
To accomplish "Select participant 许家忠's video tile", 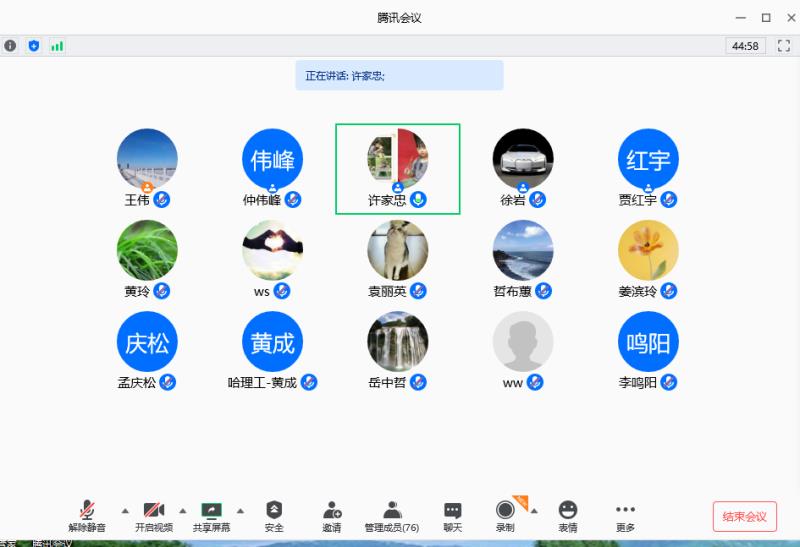I will tap(397, 167).
